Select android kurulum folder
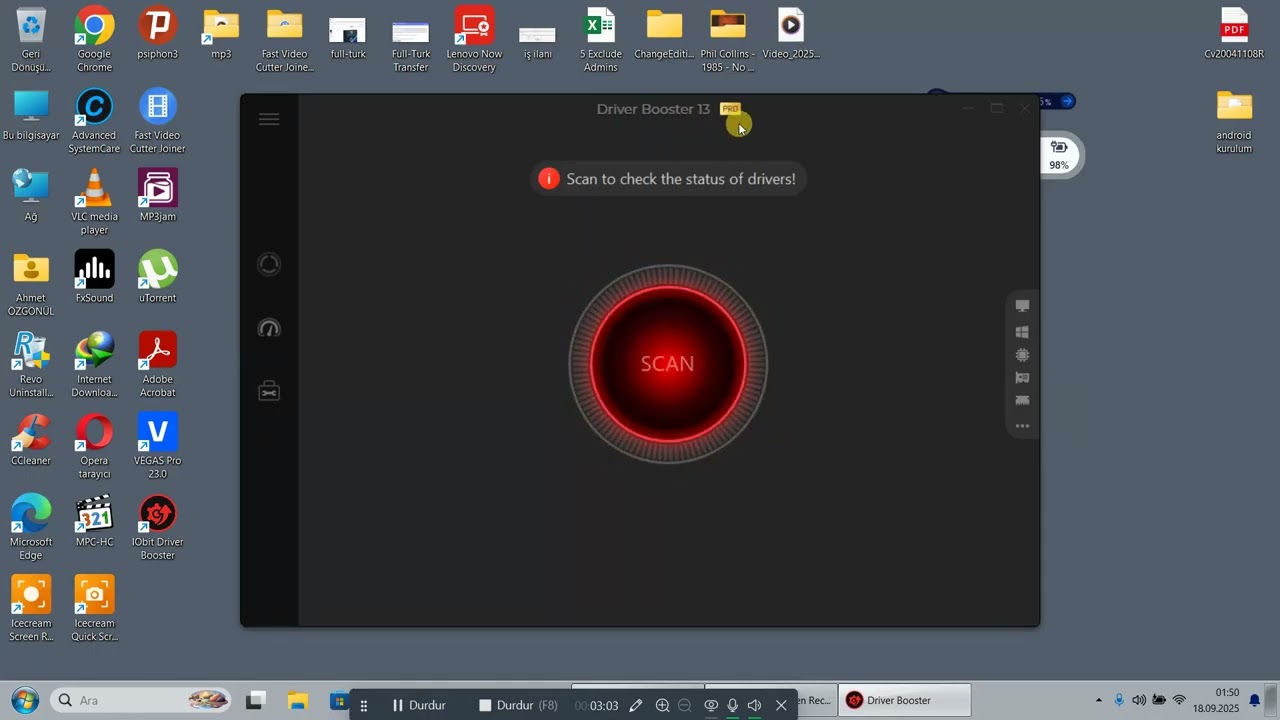This screenshot has height=720, width=1280. click(1234, 121)
